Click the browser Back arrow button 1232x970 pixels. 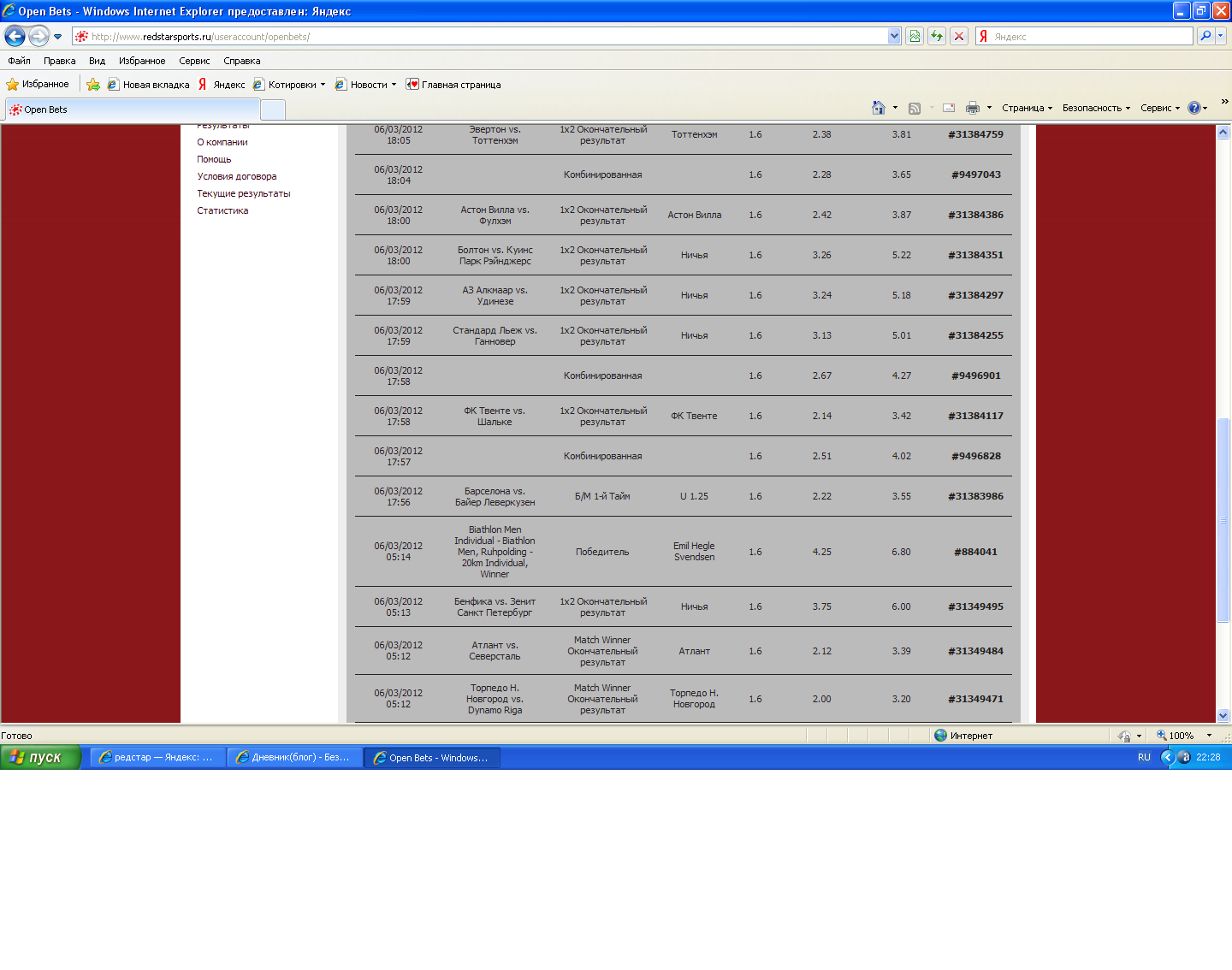coord(15,36)
